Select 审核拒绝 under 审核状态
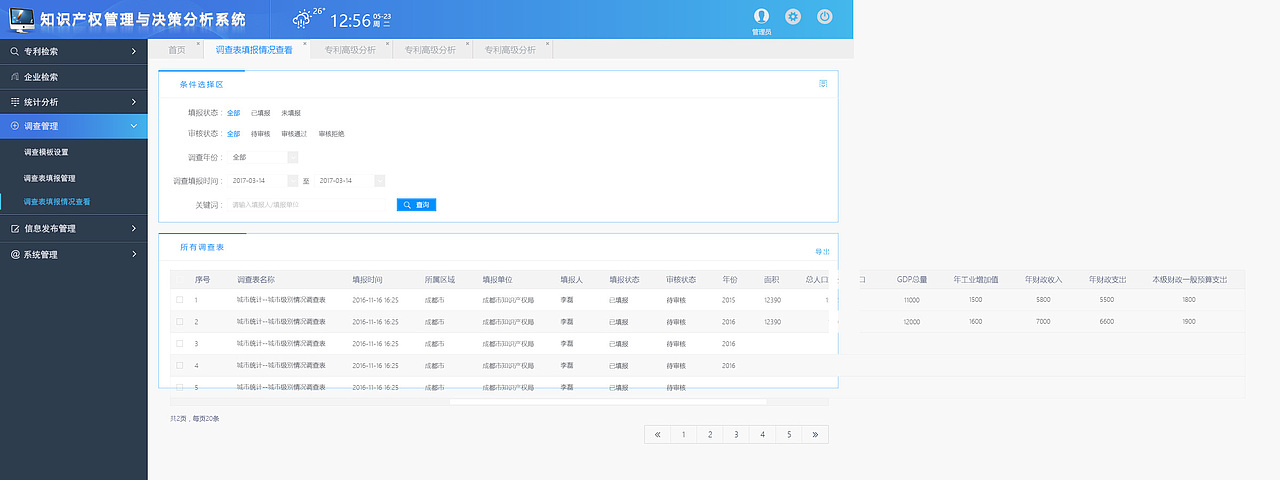1280x480 pixels. tap(331, 134)
